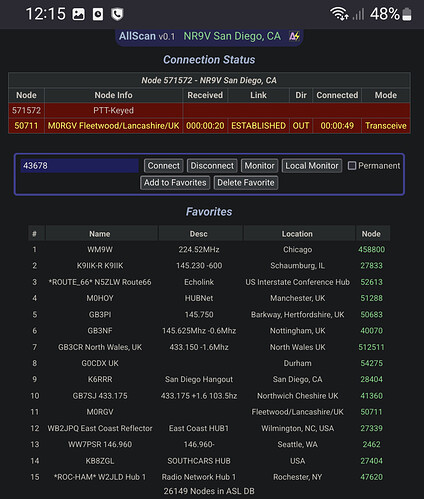Select favorite node 27833
The height and width of the screenshot is (499, 424).
(371, 266)
